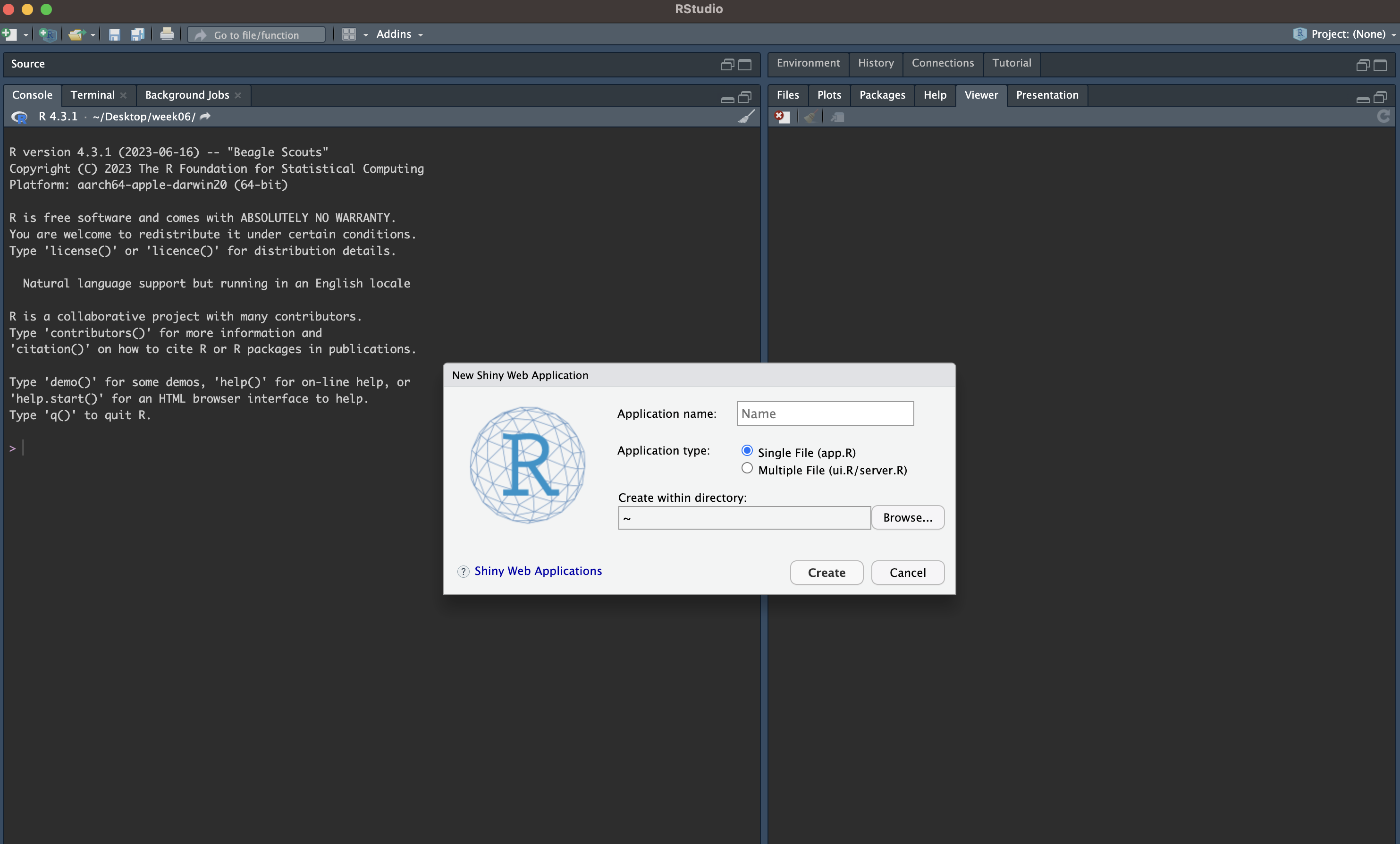
Task: Maximize the Viewer pane
Action: coord(1380,97)
